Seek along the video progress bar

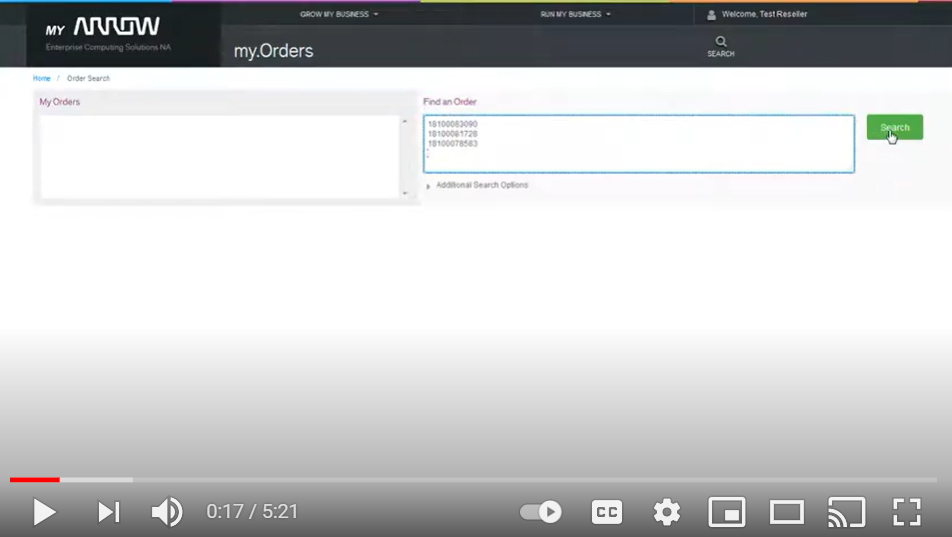(x=474, y=480)
